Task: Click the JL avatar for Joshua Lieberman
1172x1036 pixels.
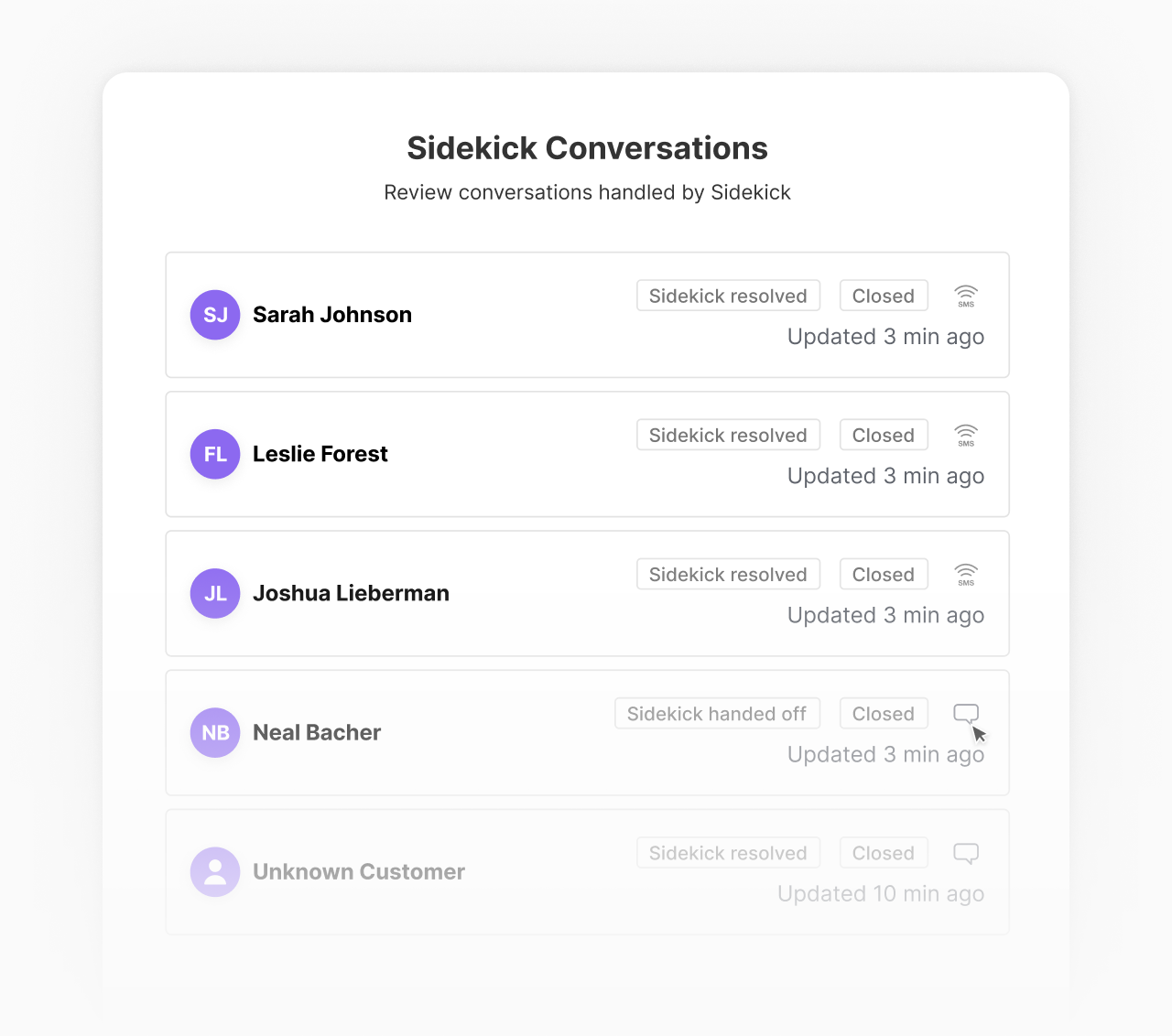Action: [215, 593]
